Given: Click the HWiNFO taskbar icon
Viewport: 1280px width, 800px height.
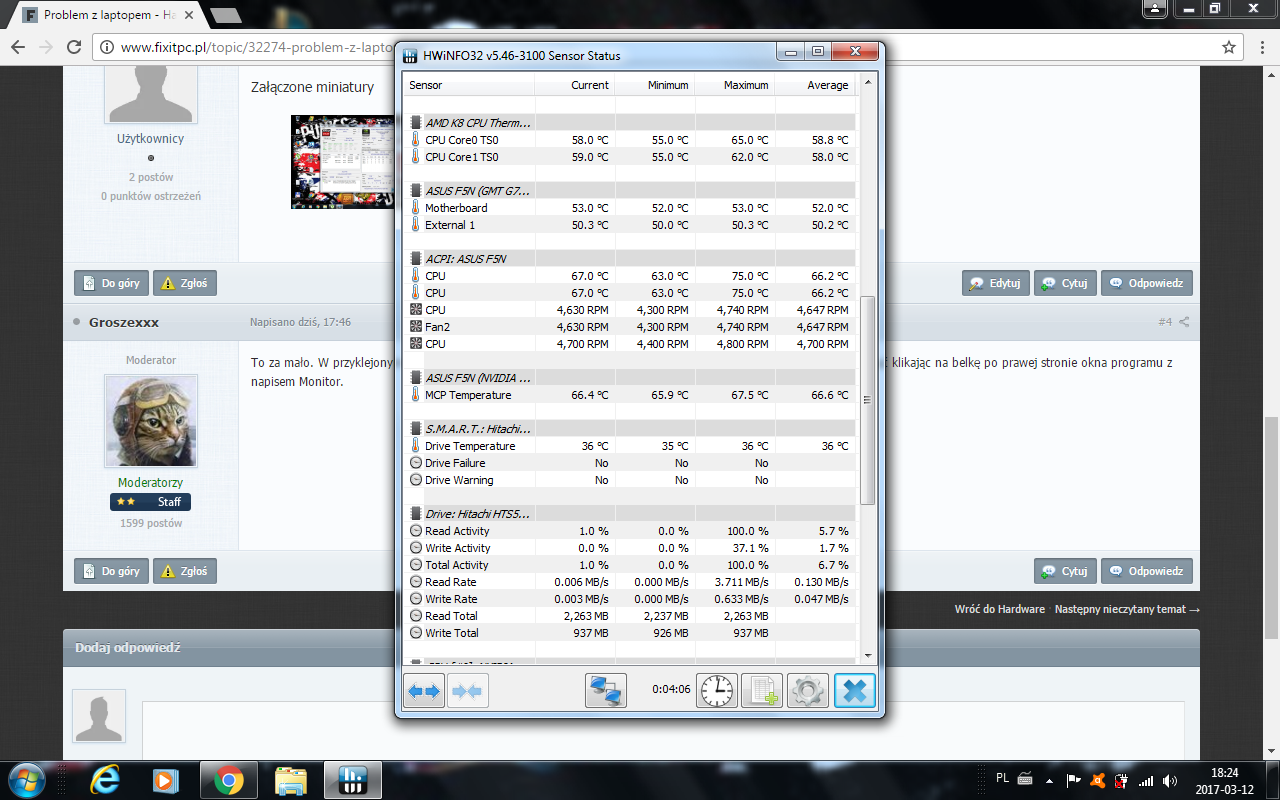Looking at the screenshot, I should click(x=352, y=780).
